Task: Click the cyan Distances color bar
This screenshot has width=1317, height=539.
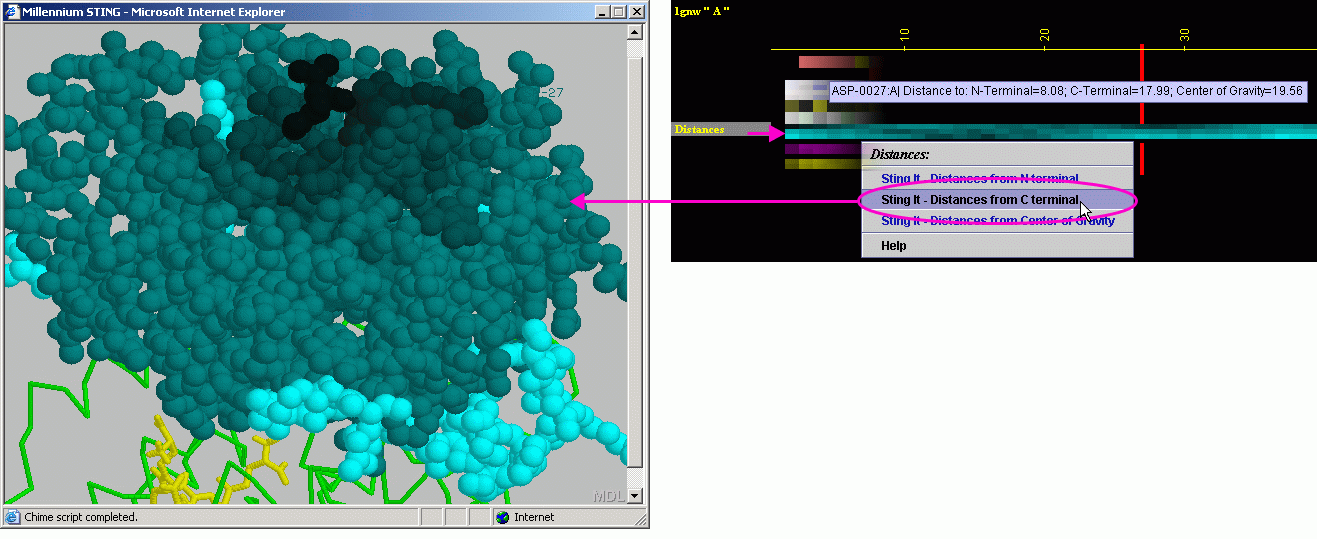Action: (x=1050, y=132)
